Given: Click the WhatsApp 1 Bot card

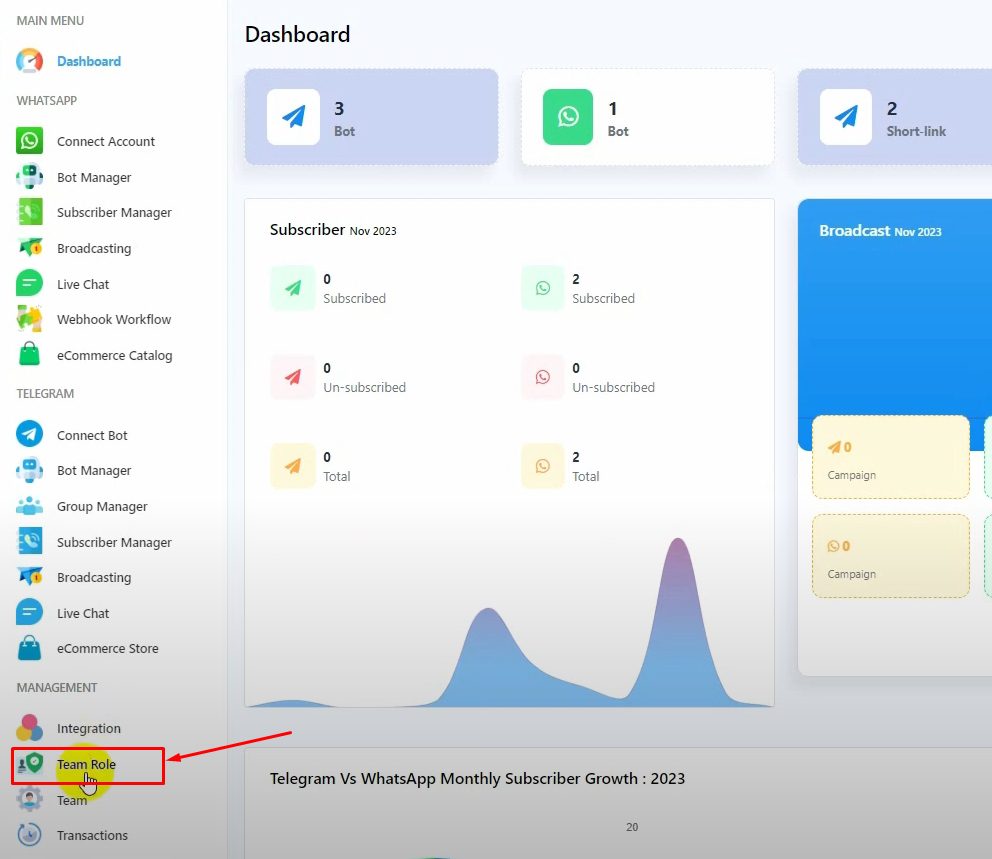Looking at the screenshot, I should click(647, 117).
